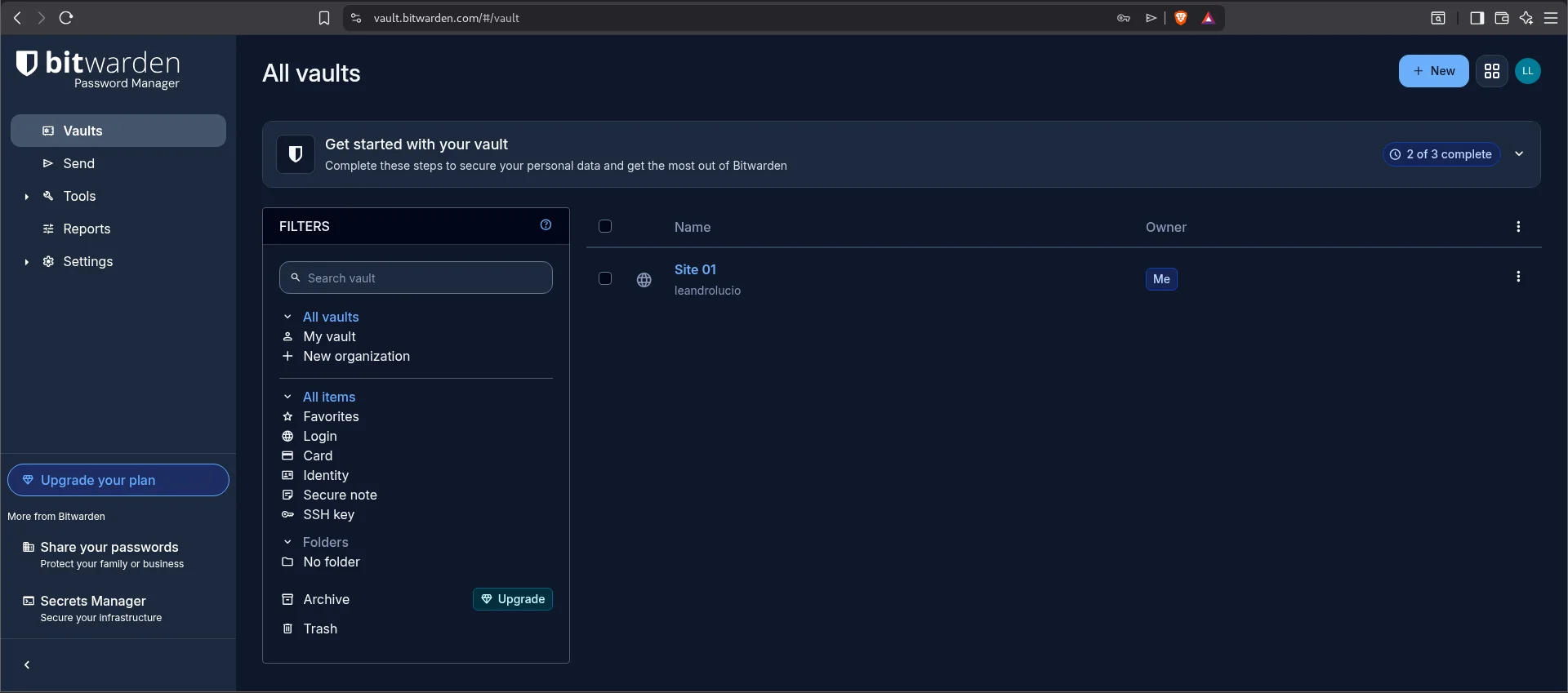Open Brave Wallet icon
This screenshot has height=693, width=1568.
coord(1501,18)
